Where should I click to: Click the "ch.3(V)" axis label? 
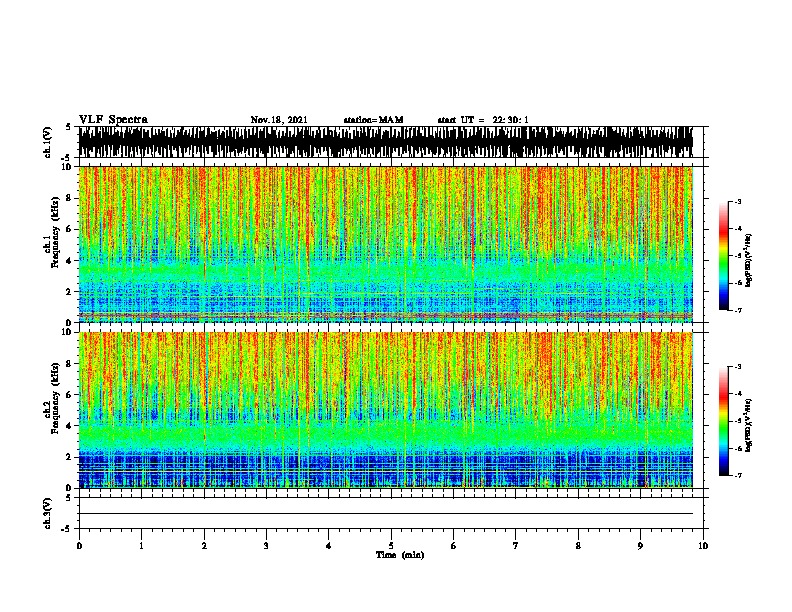(x=48, y=513)
